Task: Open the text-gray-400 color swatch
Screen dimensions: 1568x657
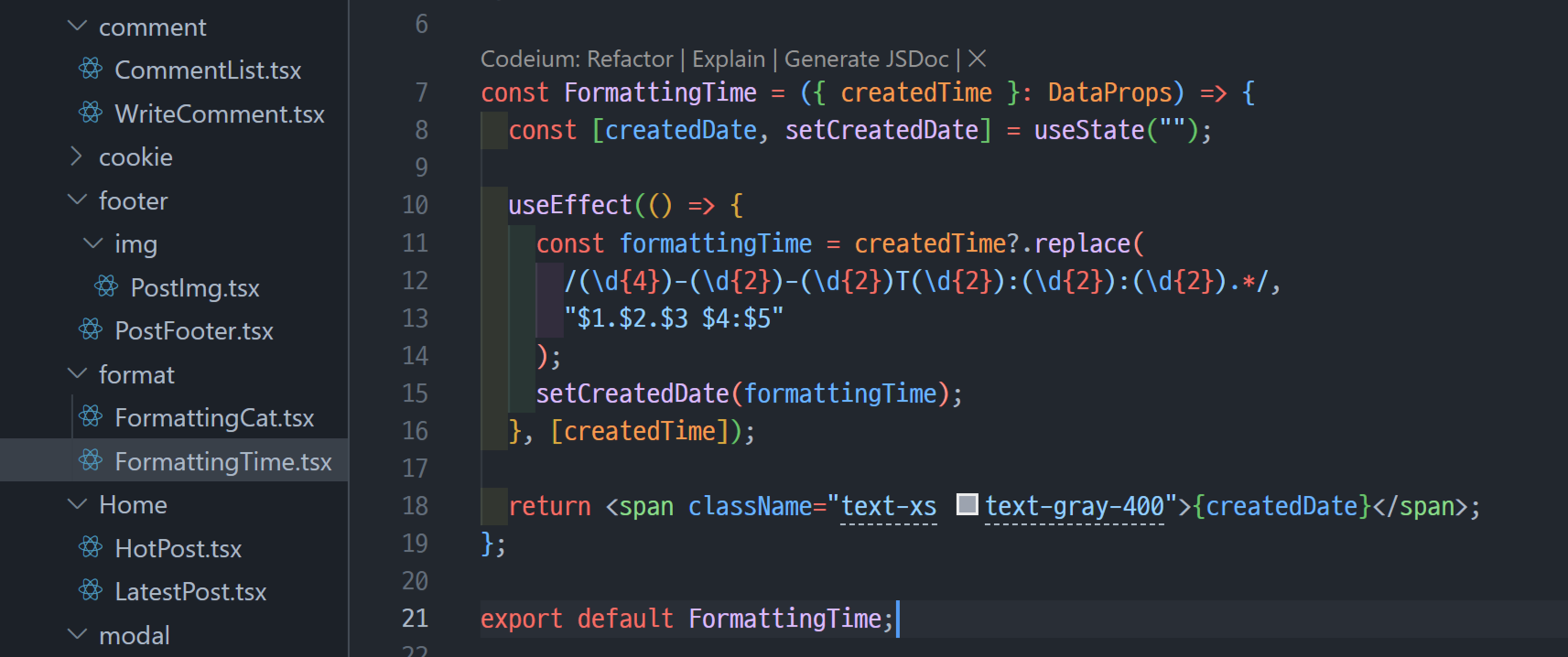Action: 967,504
